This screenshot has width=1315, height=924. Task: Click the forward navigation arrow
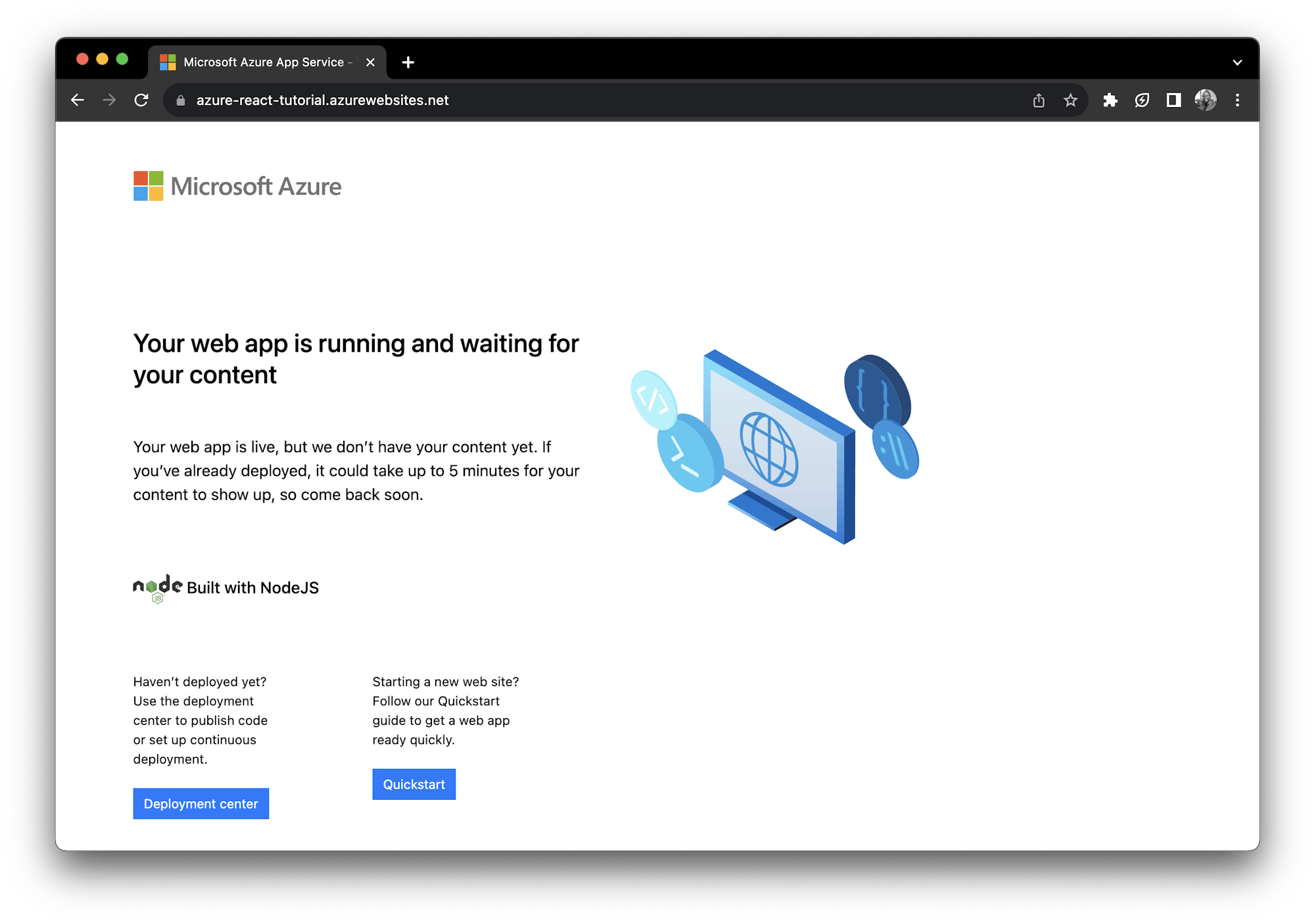[x=109, y=100]
